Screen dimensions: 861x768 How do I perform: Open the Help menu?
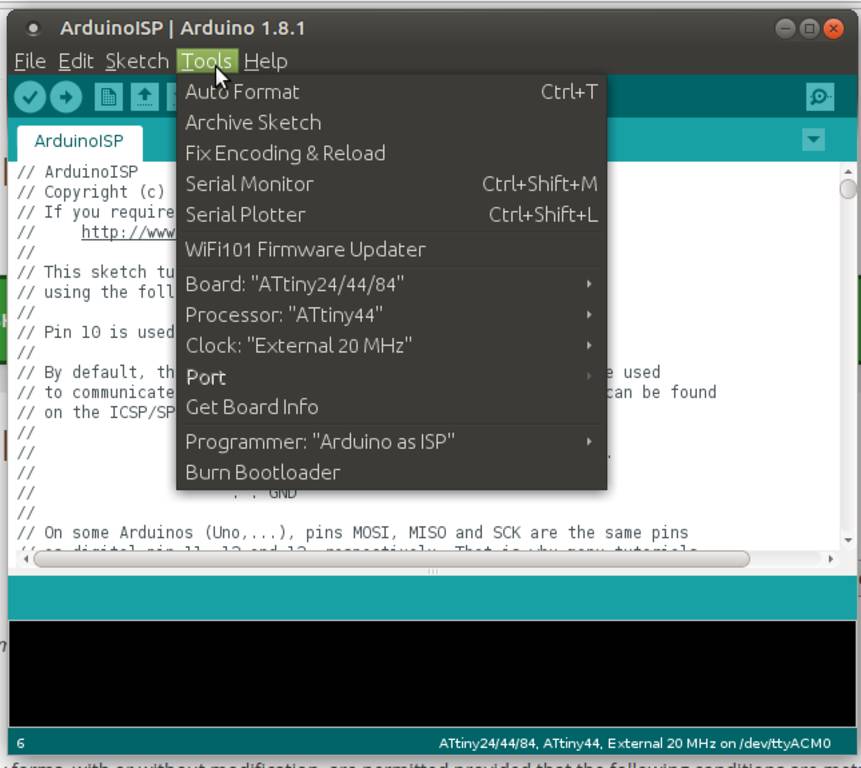[266, 61]
